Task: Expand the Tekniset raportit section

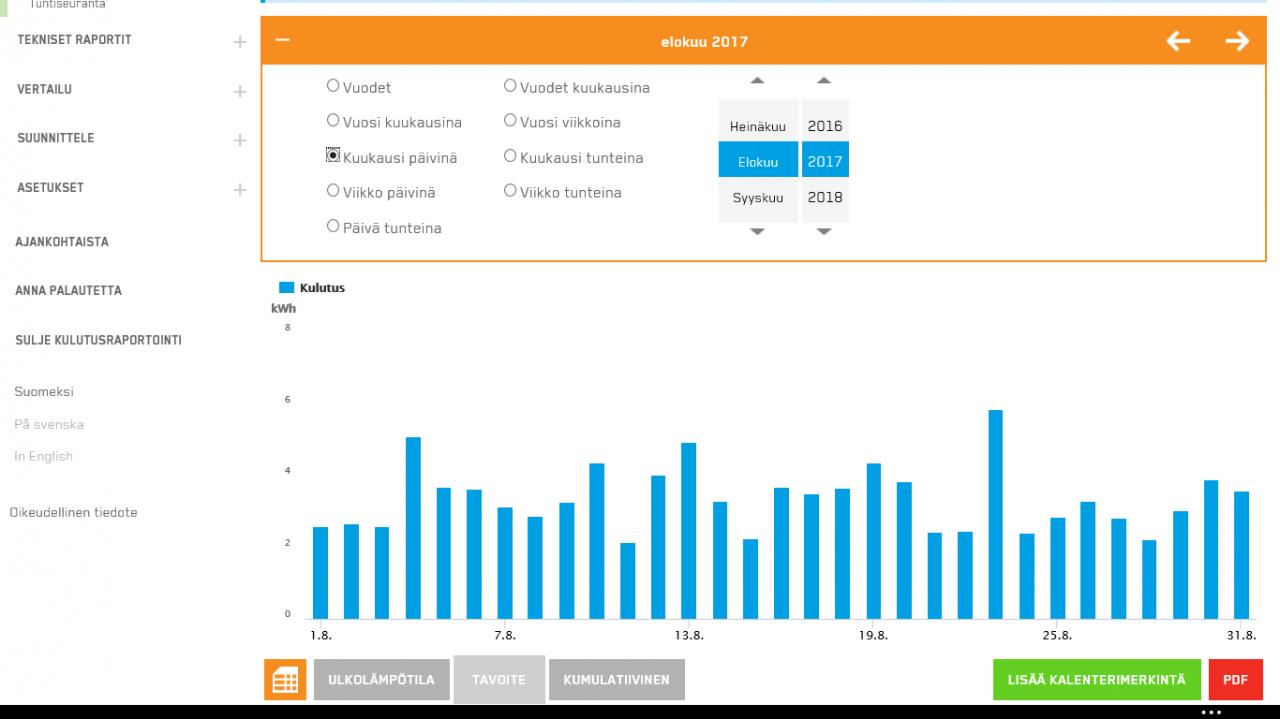Action: (x=239, y=42)
